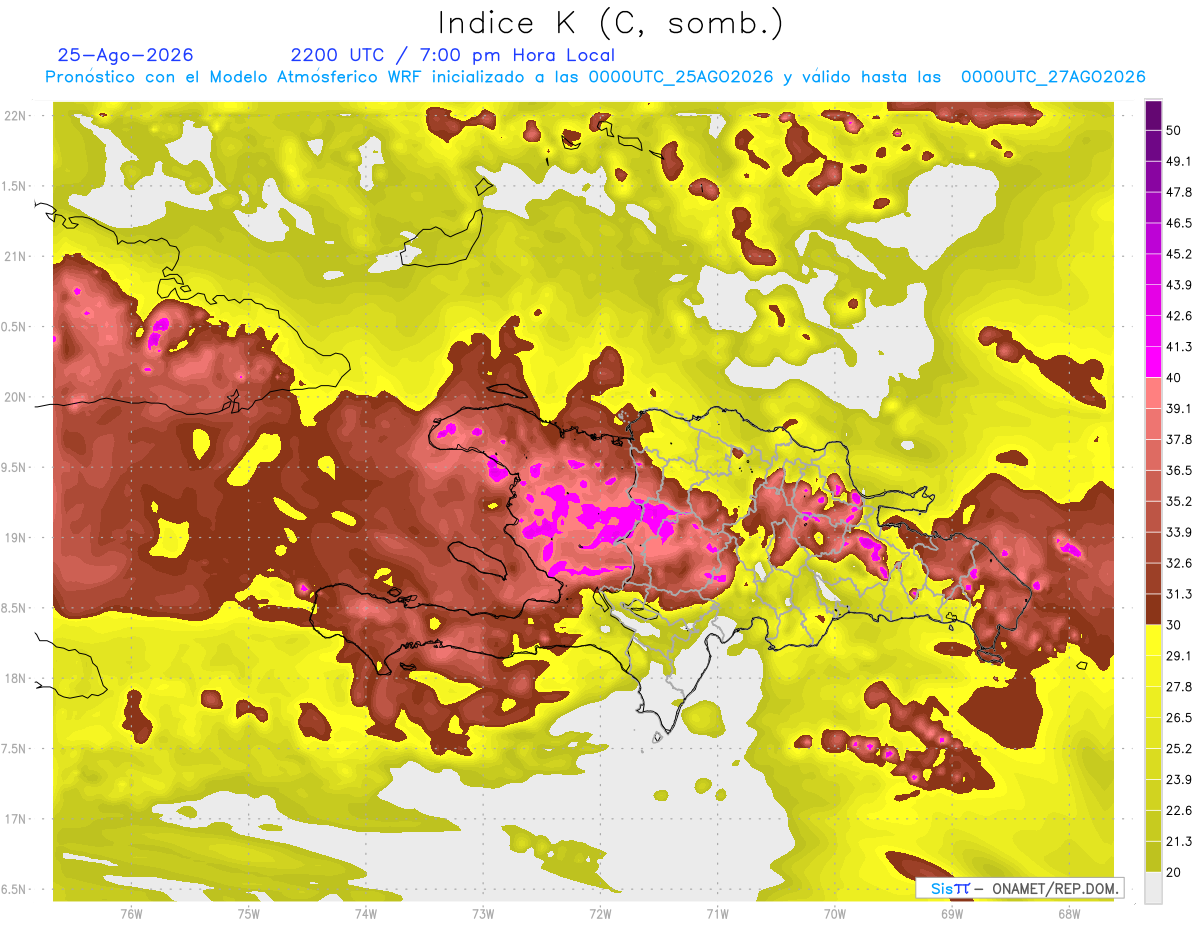This screenshot has height=927, width=1200.
Task: Pick the gray colorbar segment below 20
Action: 1153,887
